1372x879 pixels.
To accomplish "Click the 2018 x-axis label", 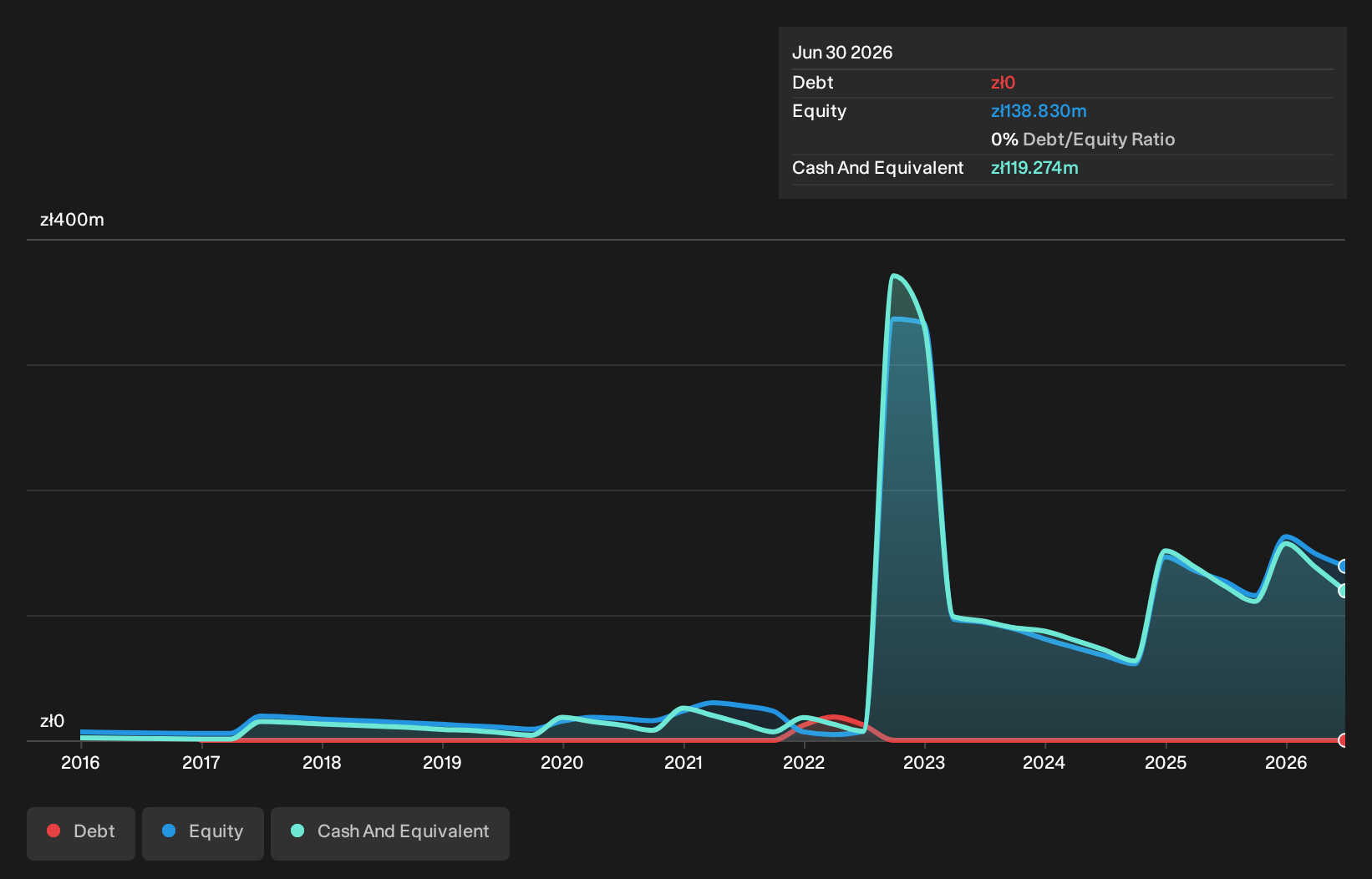I will click(x=322, y=763).
